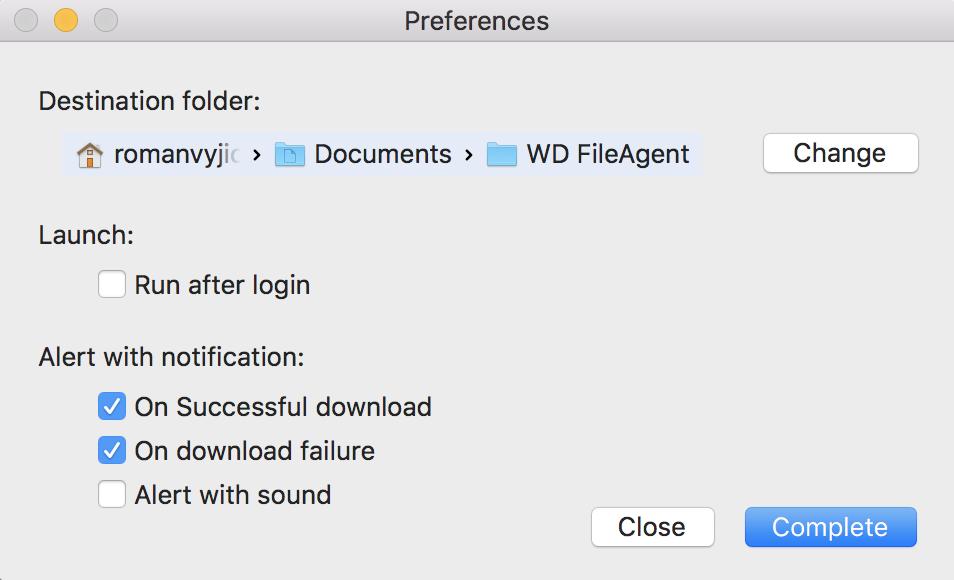Click the Close button
Image resolution: width=954 pixels, height=580 pixels.
[652, 527]
